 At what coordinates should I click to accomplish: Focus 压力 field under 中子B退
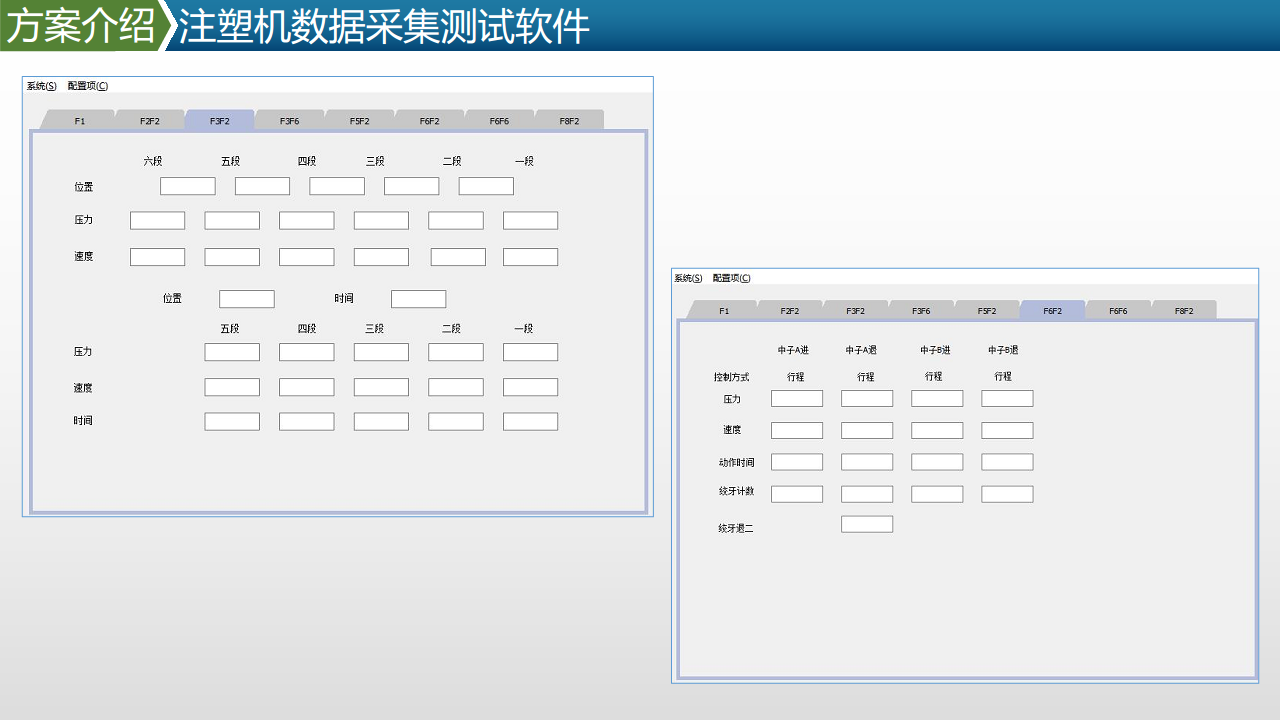click(x=1007, y=399)
